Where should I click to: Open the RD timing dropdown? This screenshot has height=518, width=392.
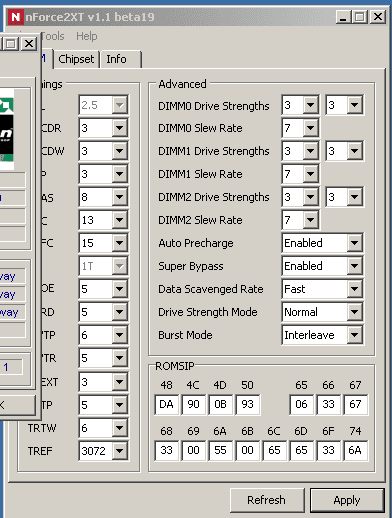coord(103,312)
